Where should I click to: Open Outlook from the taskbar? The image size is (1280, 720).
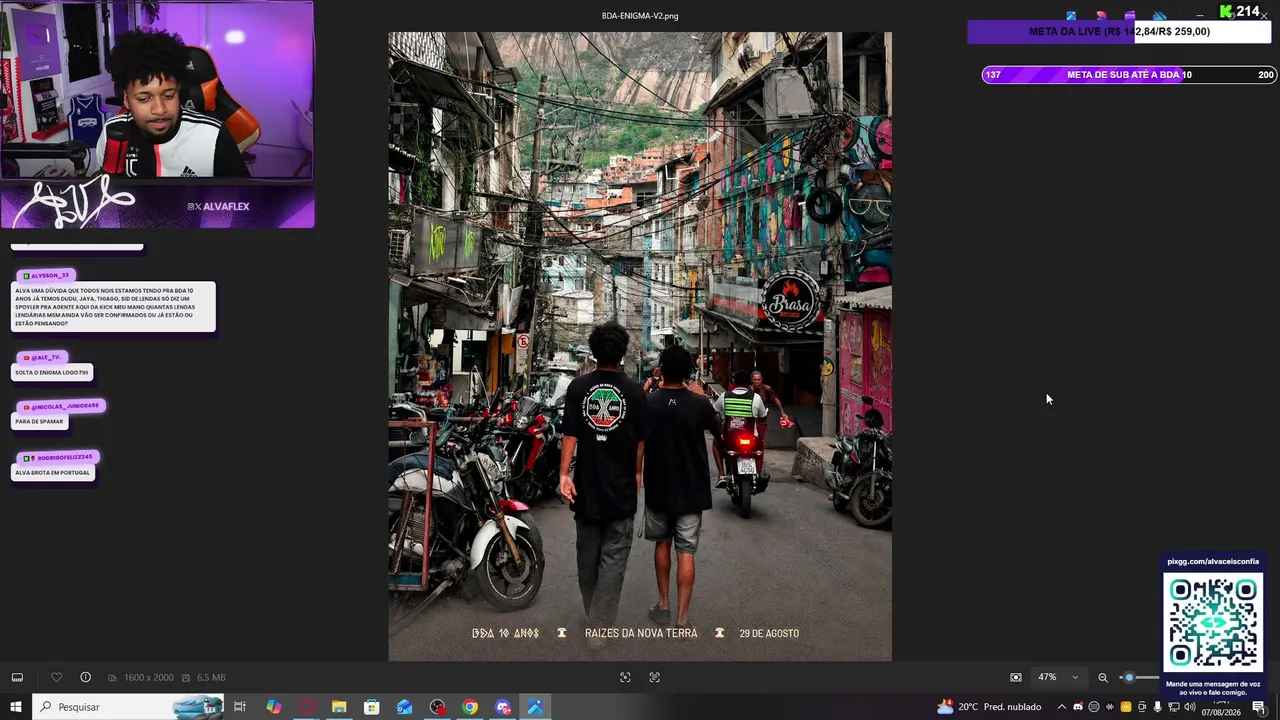coord(404,707)
